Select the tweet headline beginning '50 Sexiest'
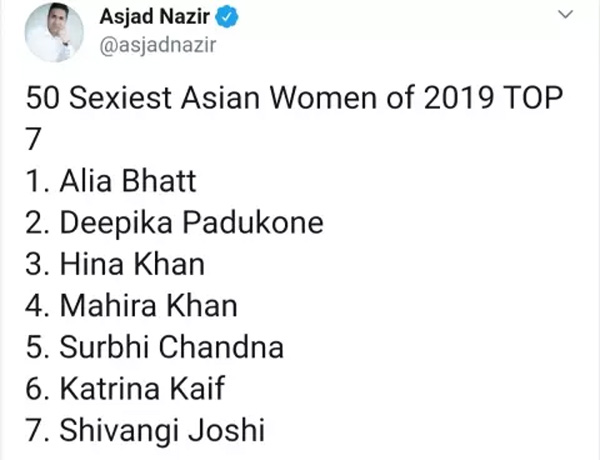This screenshot has width=600, height=460. coord(294,117)
